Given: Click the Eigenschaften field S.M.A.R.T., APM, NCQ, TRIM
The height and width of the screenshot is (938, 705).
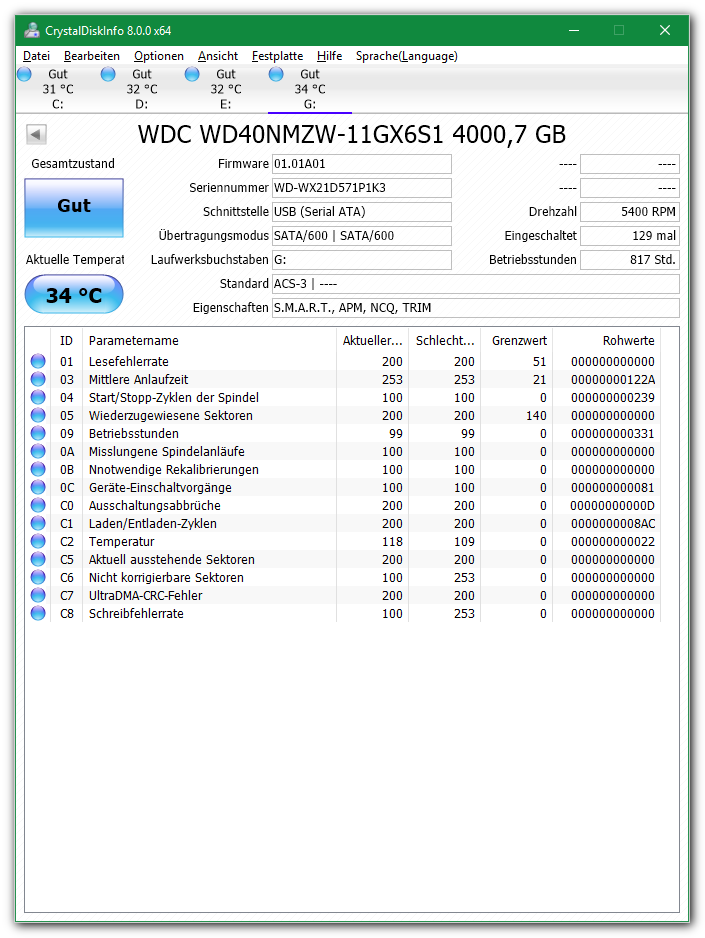Looking at the screenshot, I should coord(475,307).
